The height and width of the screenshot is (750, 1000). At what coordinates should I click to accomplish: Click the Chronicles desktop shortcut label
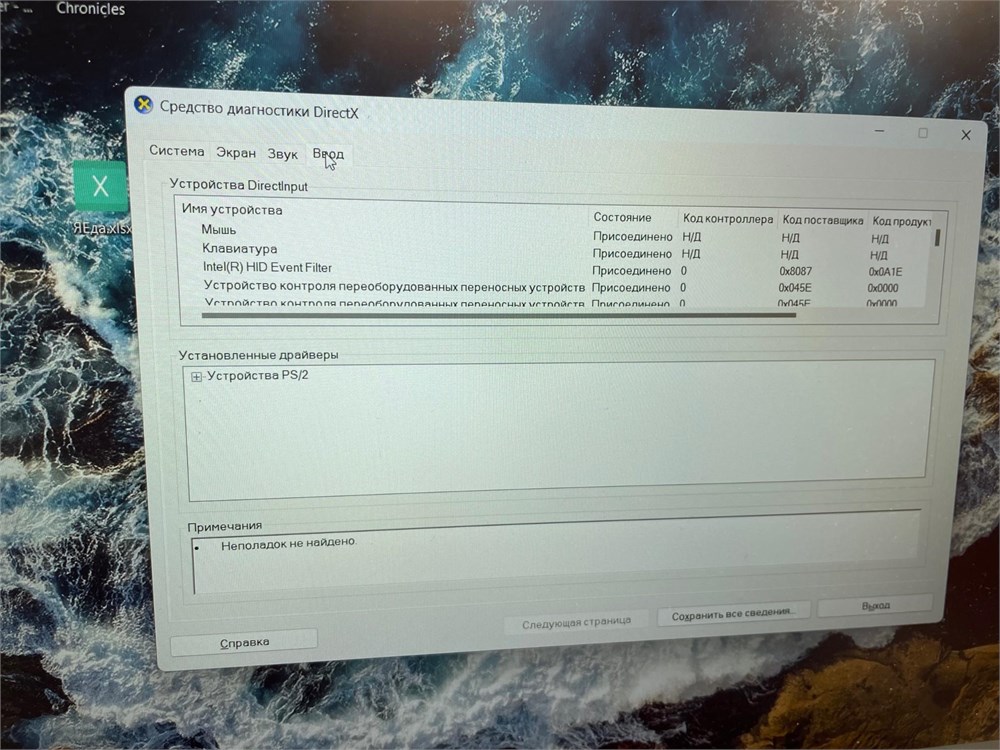point(91,9)
